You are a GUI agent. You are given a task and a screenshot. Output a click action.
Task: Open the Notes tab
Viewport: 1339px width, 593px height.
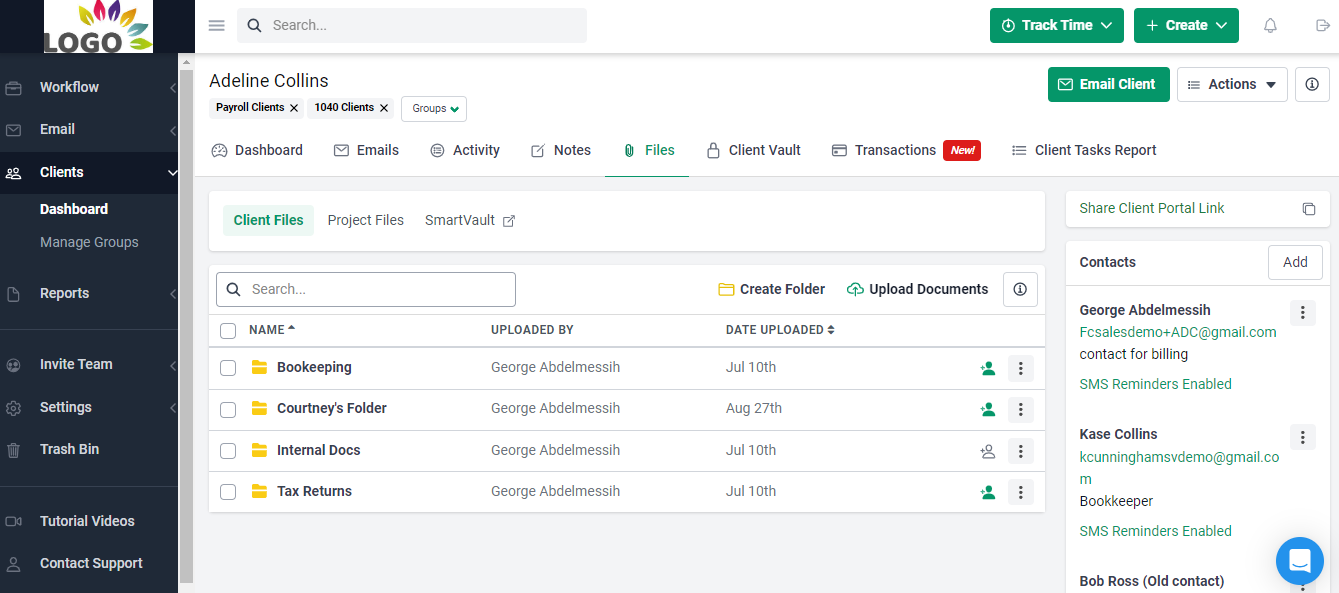click(x=560, y=150)
